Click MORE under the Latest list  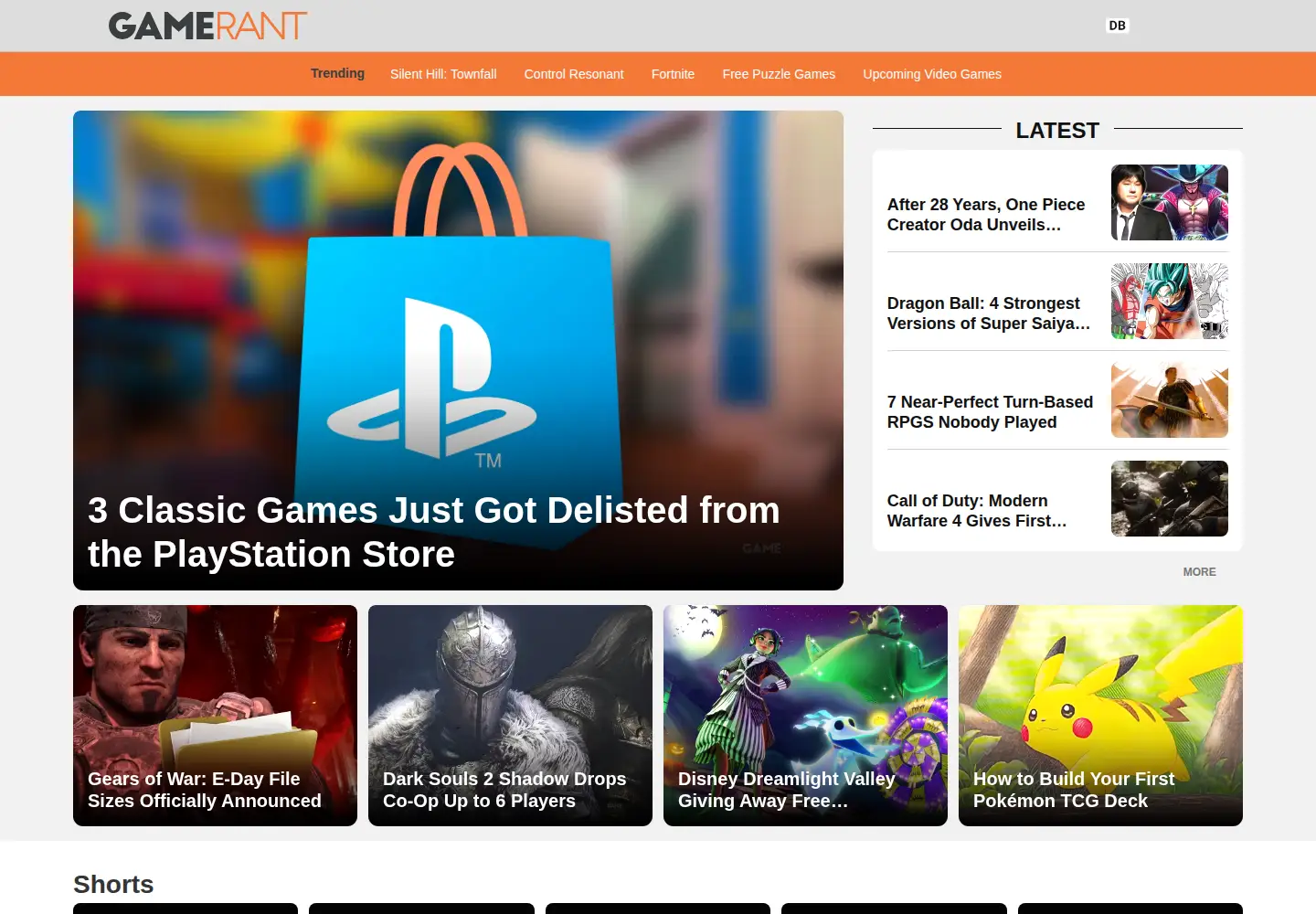pyautogui.click(x=1199, y=572)
